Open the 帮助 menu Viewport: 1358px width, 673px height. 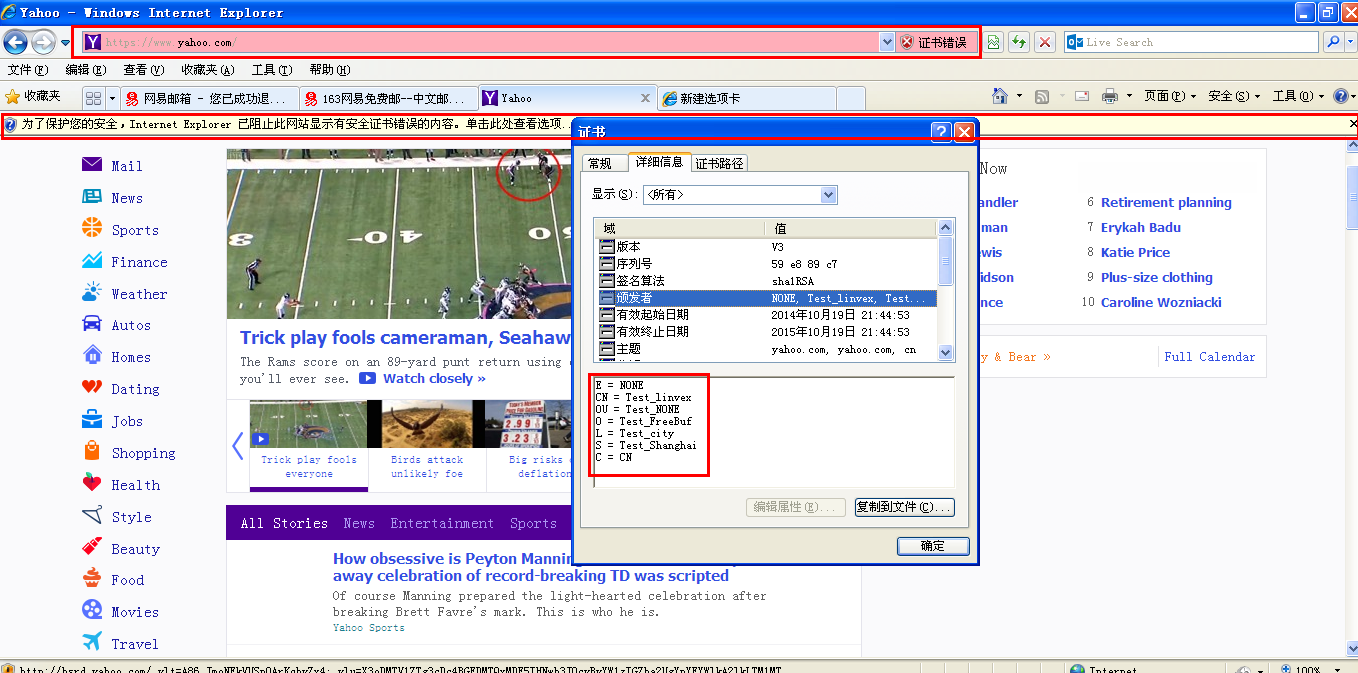330,70
